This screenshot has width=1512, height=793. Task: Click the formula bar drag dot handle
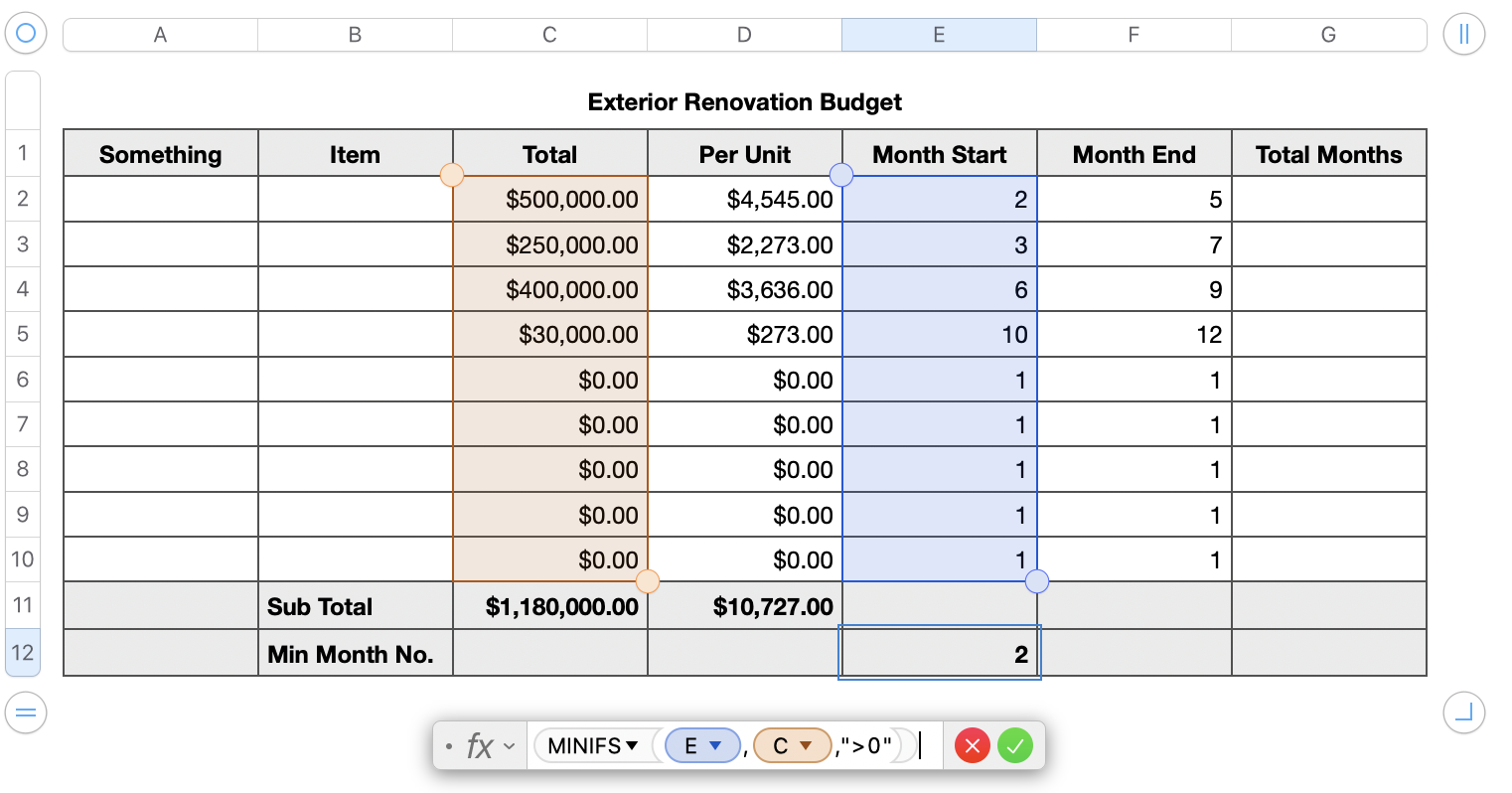coord(449,745)
